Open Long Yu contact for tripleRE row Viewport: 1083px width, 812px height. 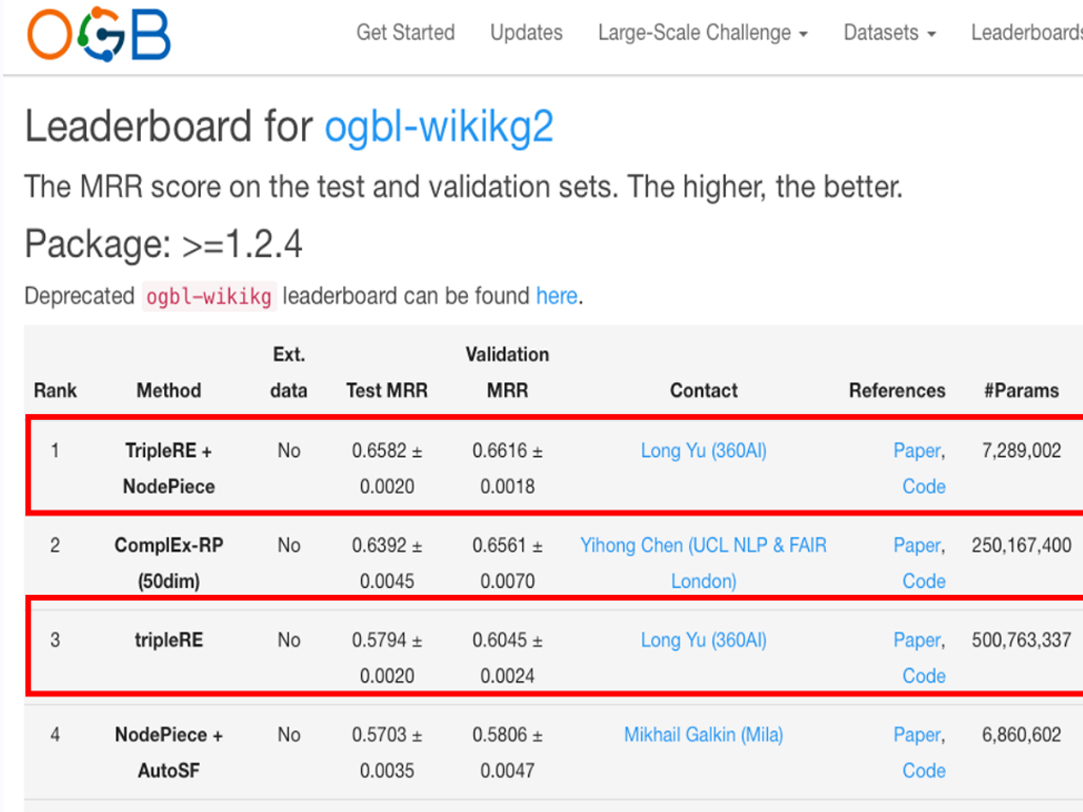coord(703,640)
